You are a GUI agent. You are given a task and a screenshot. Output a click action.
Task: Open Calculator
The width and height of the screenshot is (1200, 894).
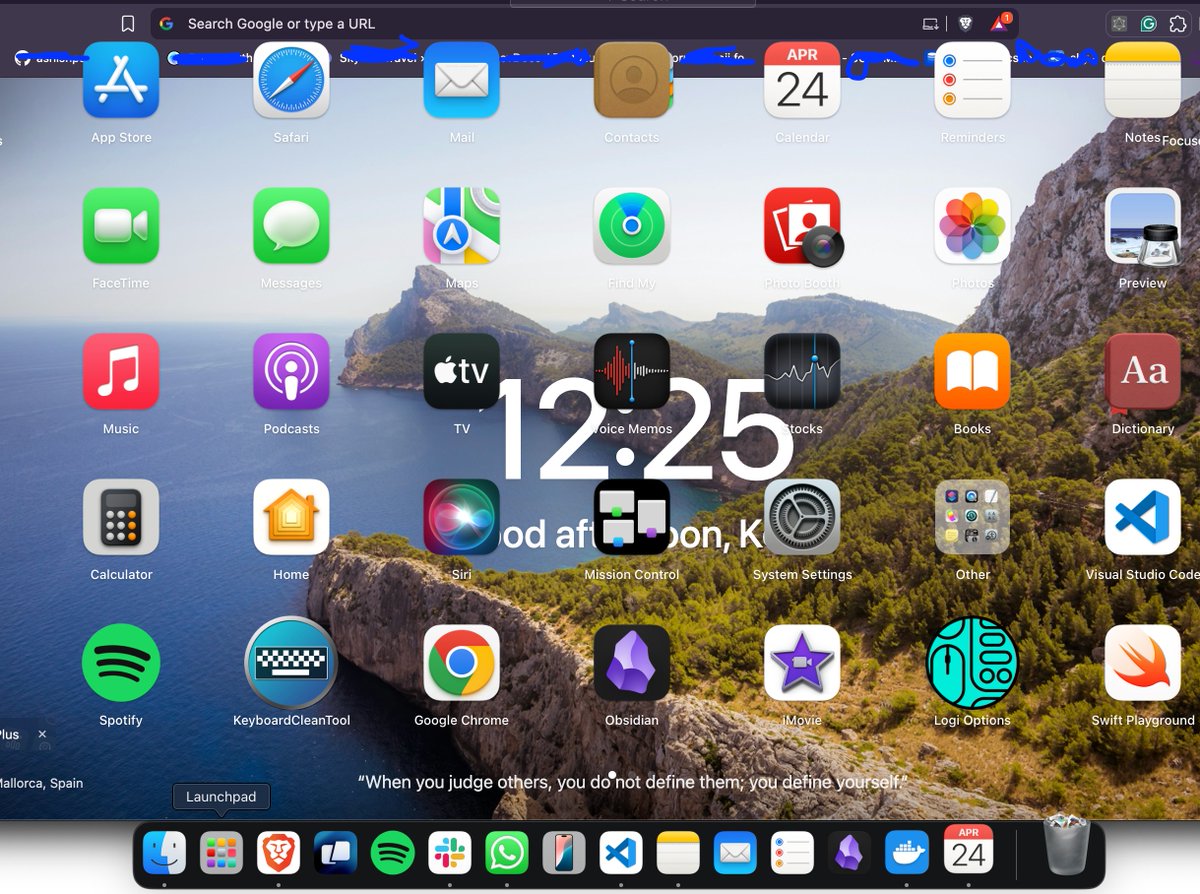[x=121, y=517]
